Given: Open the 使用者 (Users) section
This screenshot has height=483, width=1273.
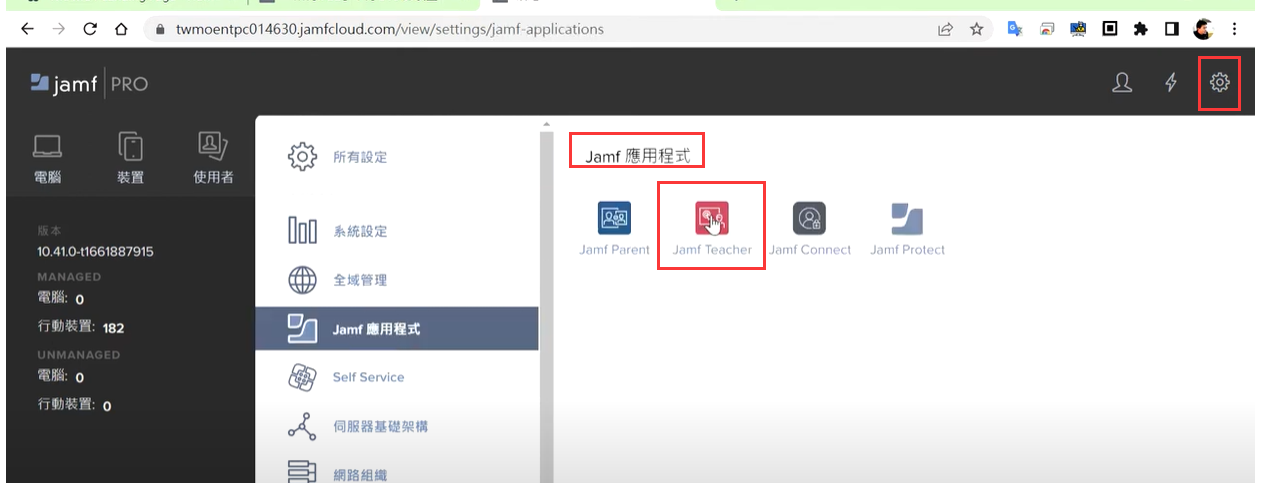Looking at the screenshot, I should coord(213,158).
